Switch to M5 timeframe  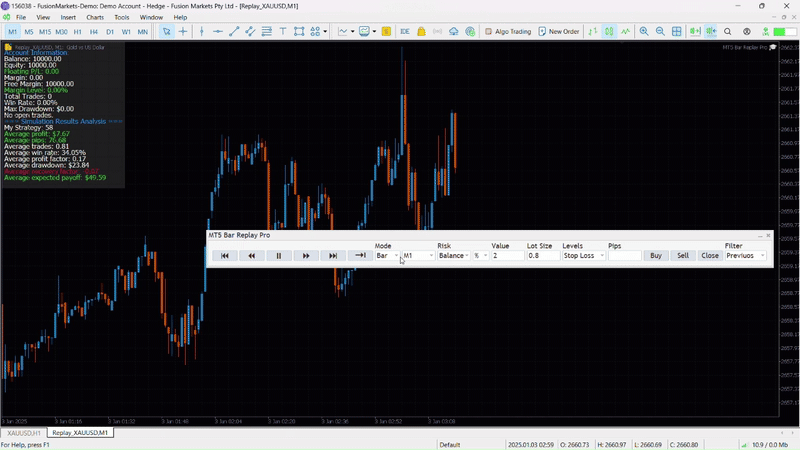[29, 32]
